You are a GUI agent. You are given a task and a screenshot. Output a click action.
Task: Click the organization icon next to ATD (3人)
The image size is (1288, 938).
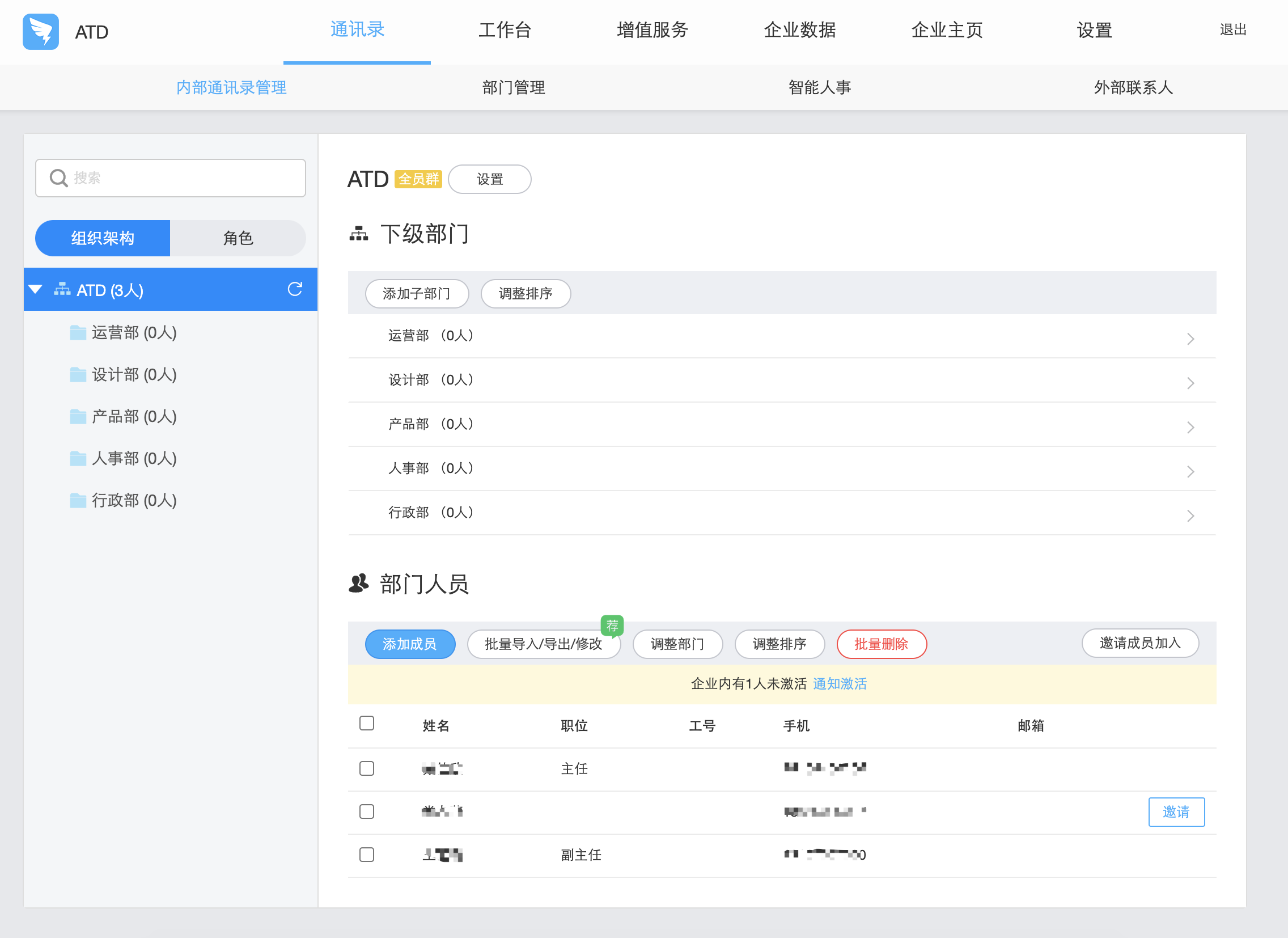click(x=62, y=289)
